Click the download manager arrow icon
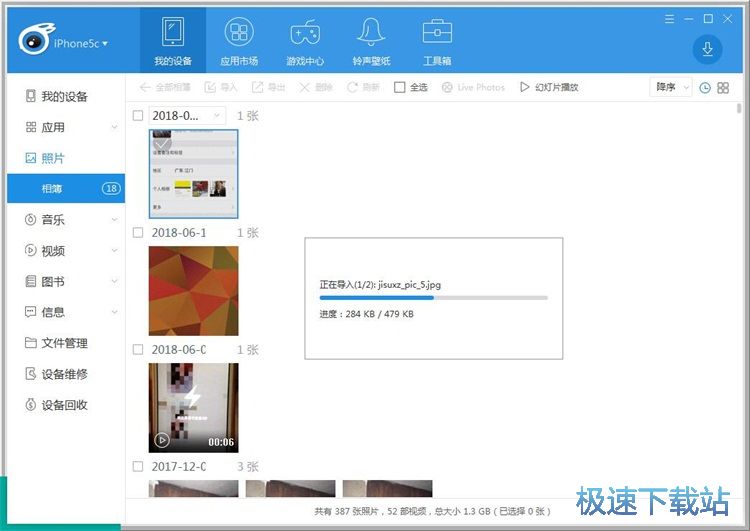Viewport: 750px width, 531px height. (x=707, y=49)
